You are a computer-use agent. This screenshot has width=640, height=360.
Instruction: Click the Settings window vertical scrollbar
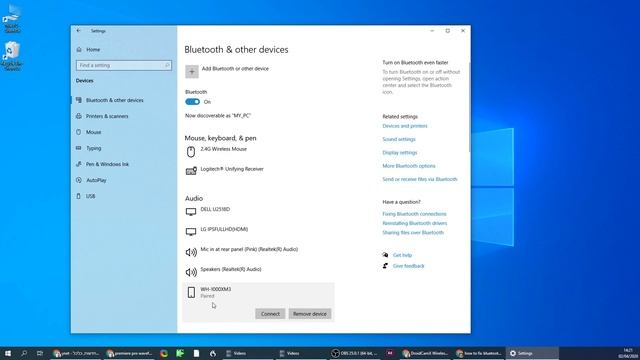click(x=469, y=108)
